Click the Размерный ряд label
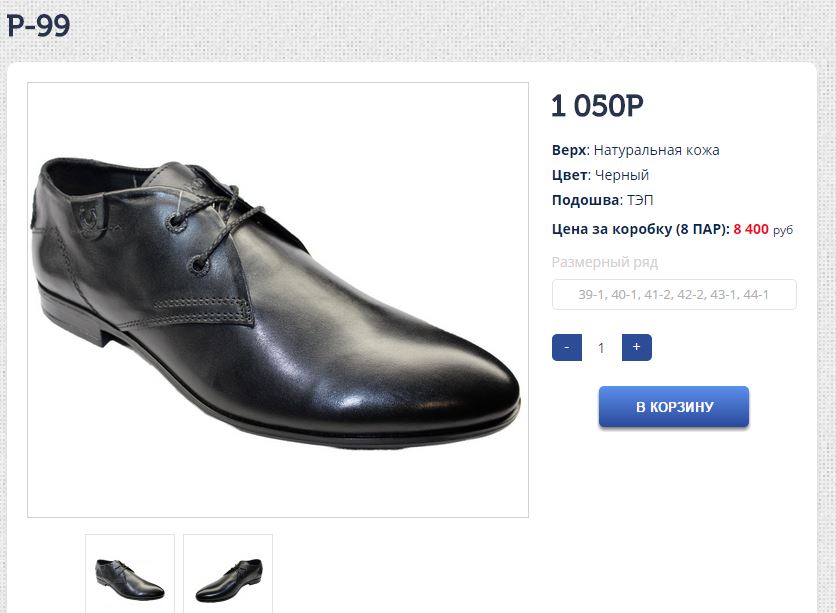836x613 pixels. point(605,262)
